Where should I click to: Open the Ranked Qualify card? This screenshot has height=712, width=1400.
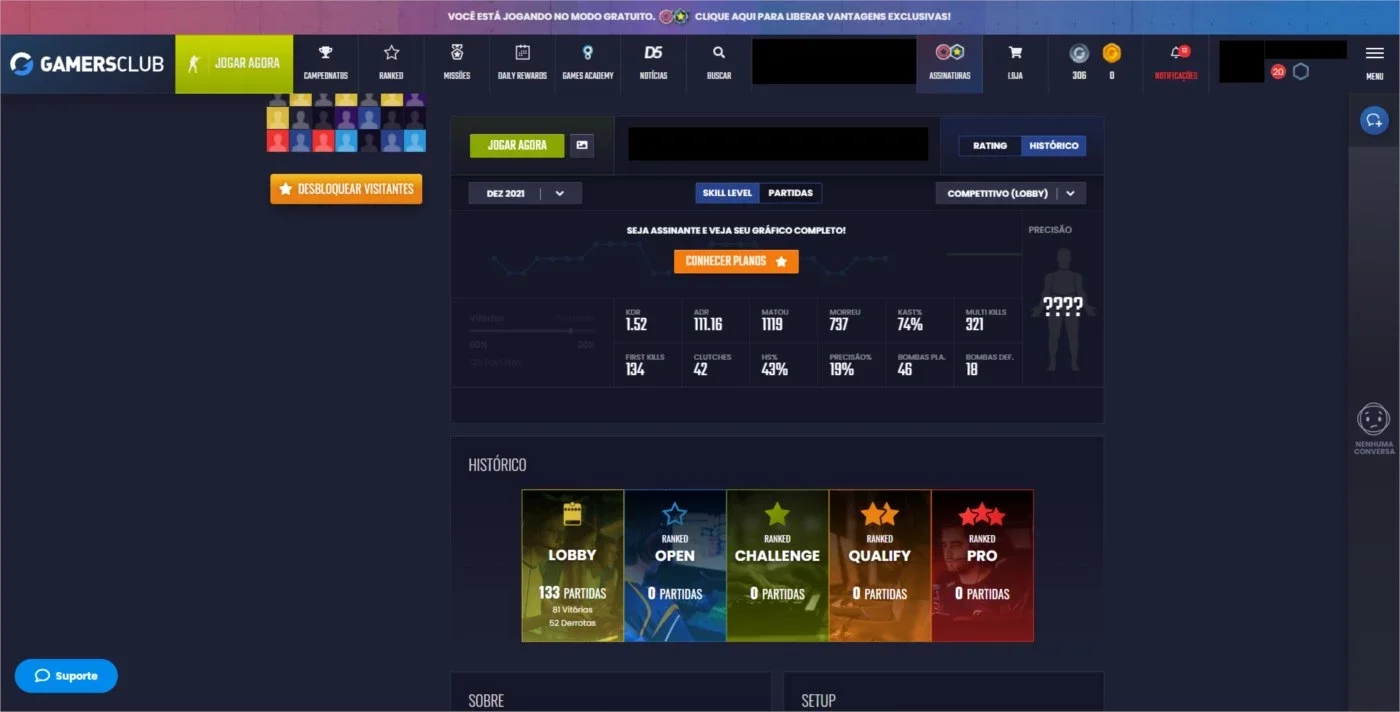coord(880,565)
